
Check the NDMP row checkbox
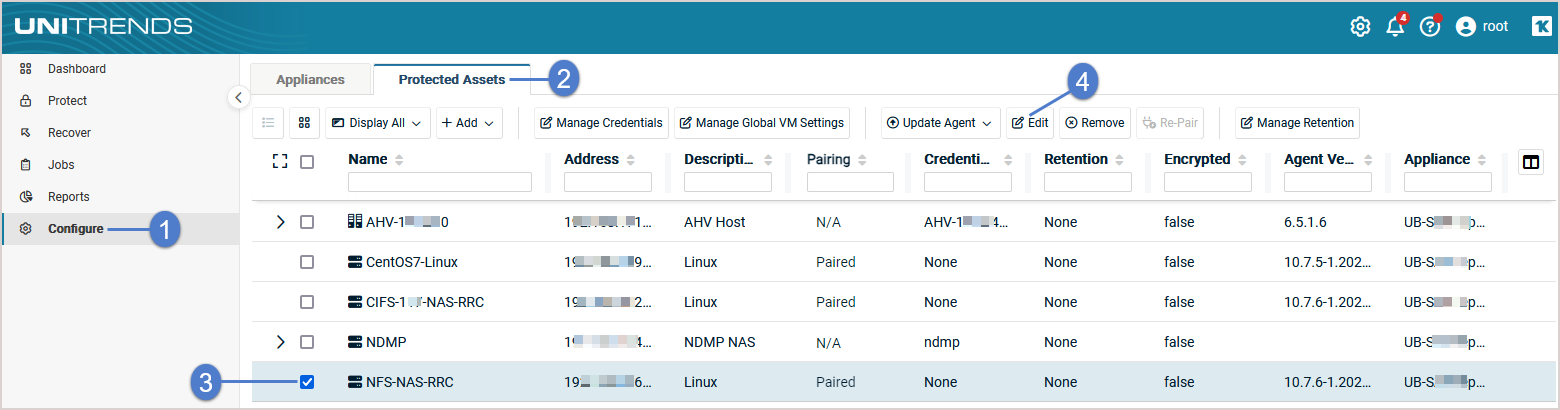[307, 342]
